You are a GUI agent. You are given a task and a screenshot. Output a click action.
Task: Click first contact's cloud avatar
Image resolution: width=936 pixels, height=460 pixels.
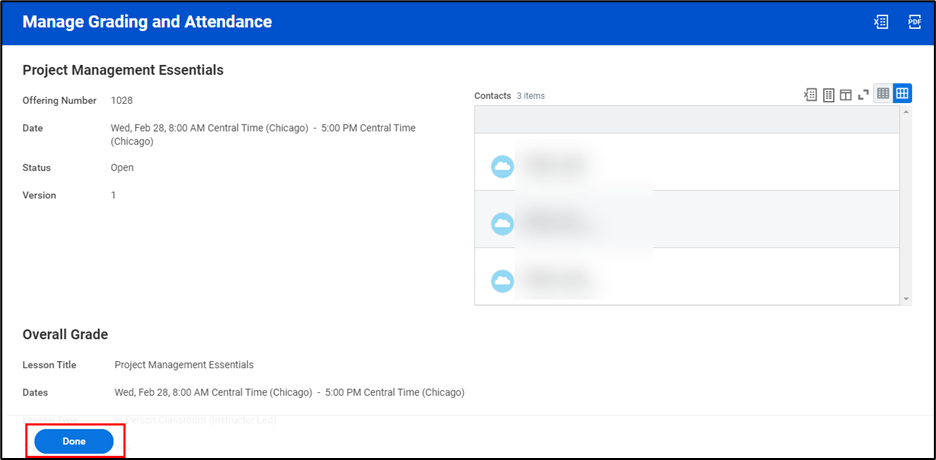click(502, 166)
